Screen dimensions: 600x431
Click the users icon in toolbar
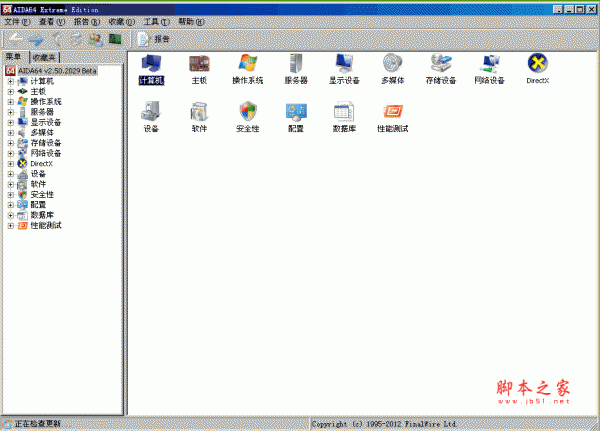point(95,39)
